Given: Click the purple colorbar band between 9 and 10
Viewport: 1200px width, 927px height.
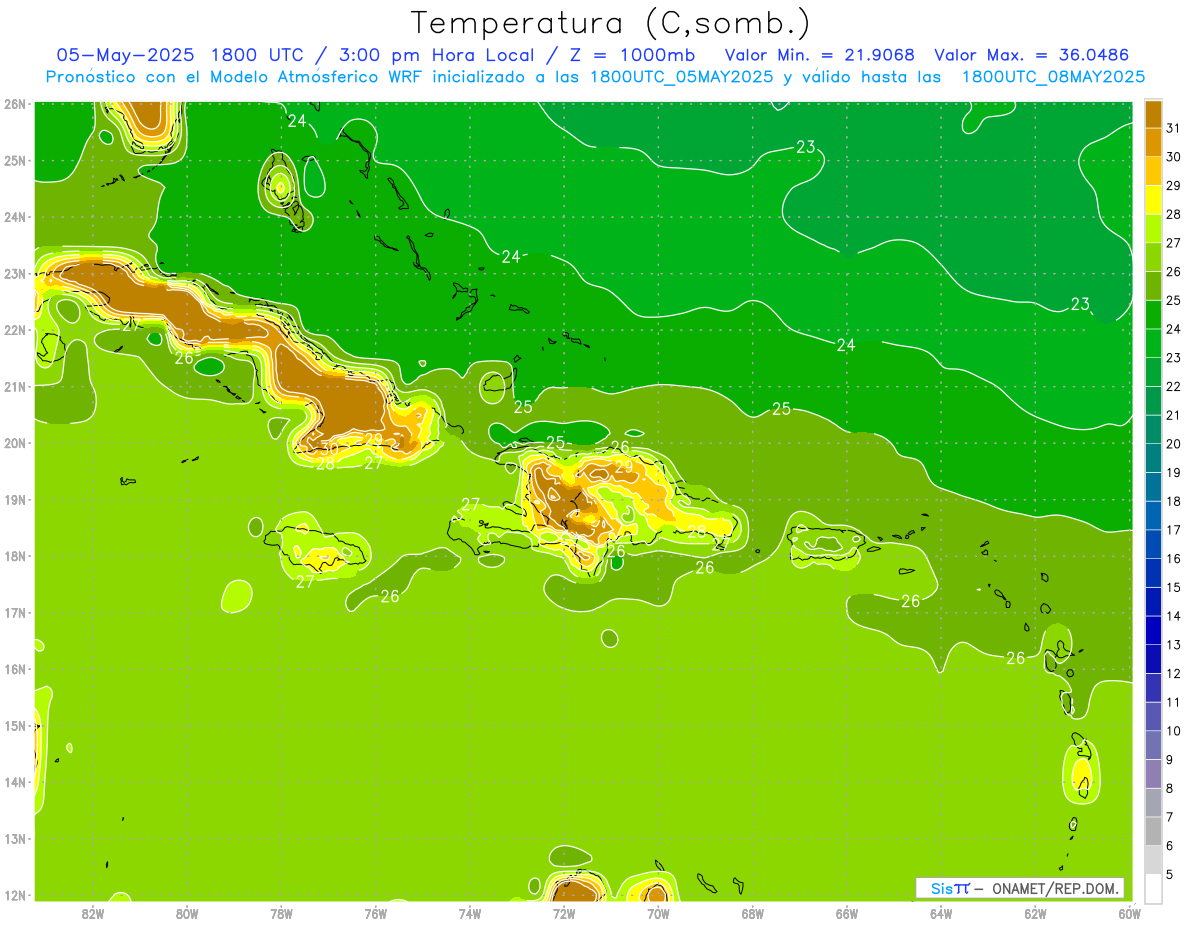Looking at the screenshot, I should tap(1153, 744).
